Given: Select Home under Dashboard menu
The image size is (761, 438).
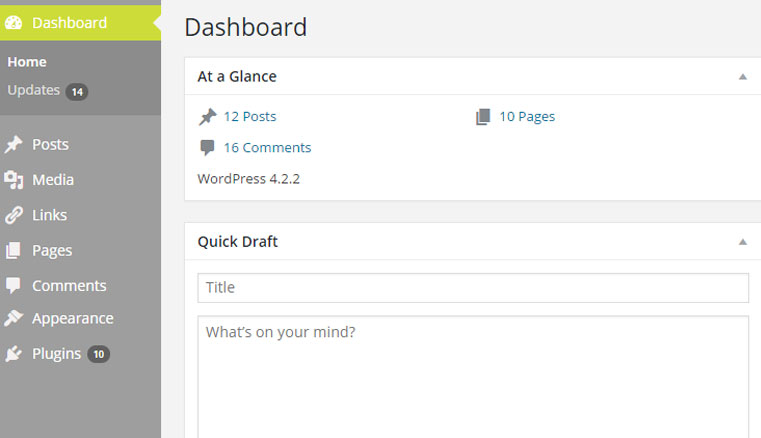Looking at the screenshot, I should pyautogui.click(x=27, y=62).
